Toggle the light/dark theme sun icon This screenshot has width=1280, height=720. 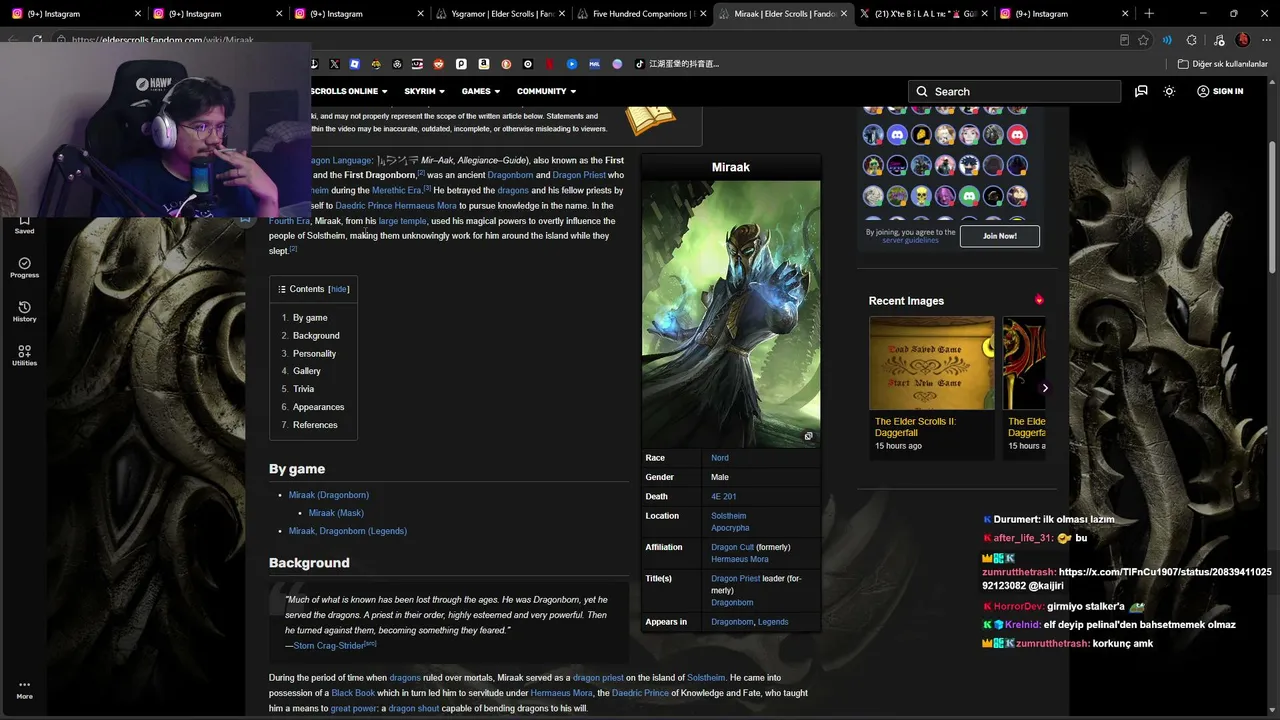1169,91
